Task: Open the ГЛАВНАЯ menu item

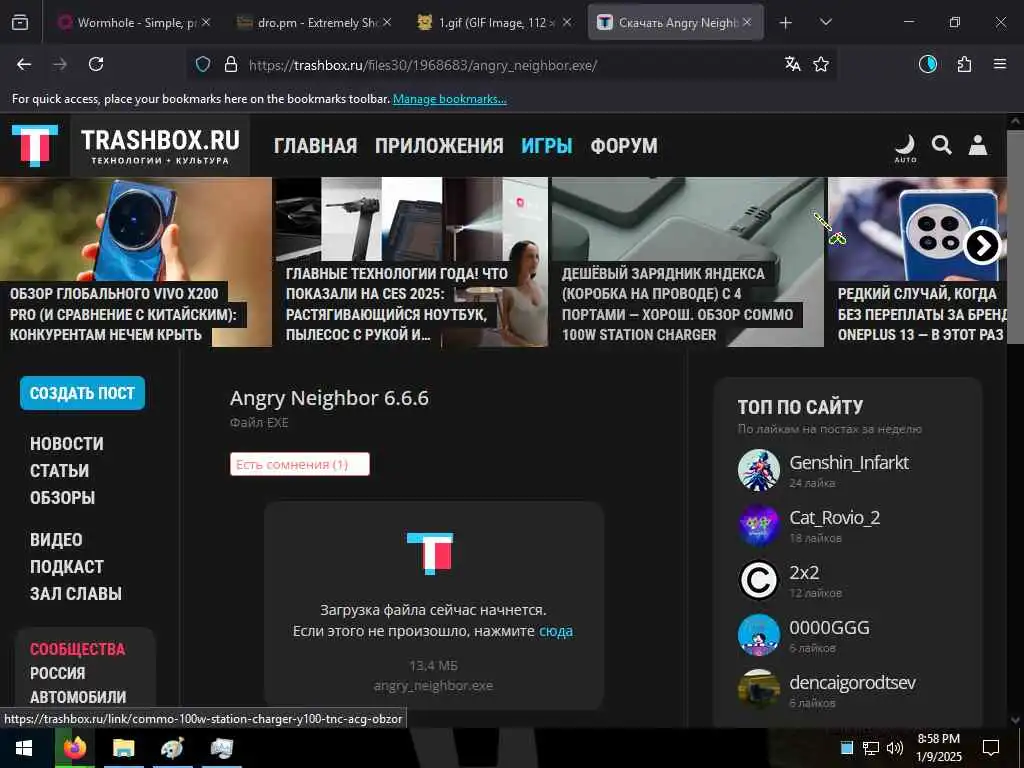Action: click(x=315, y=146)
